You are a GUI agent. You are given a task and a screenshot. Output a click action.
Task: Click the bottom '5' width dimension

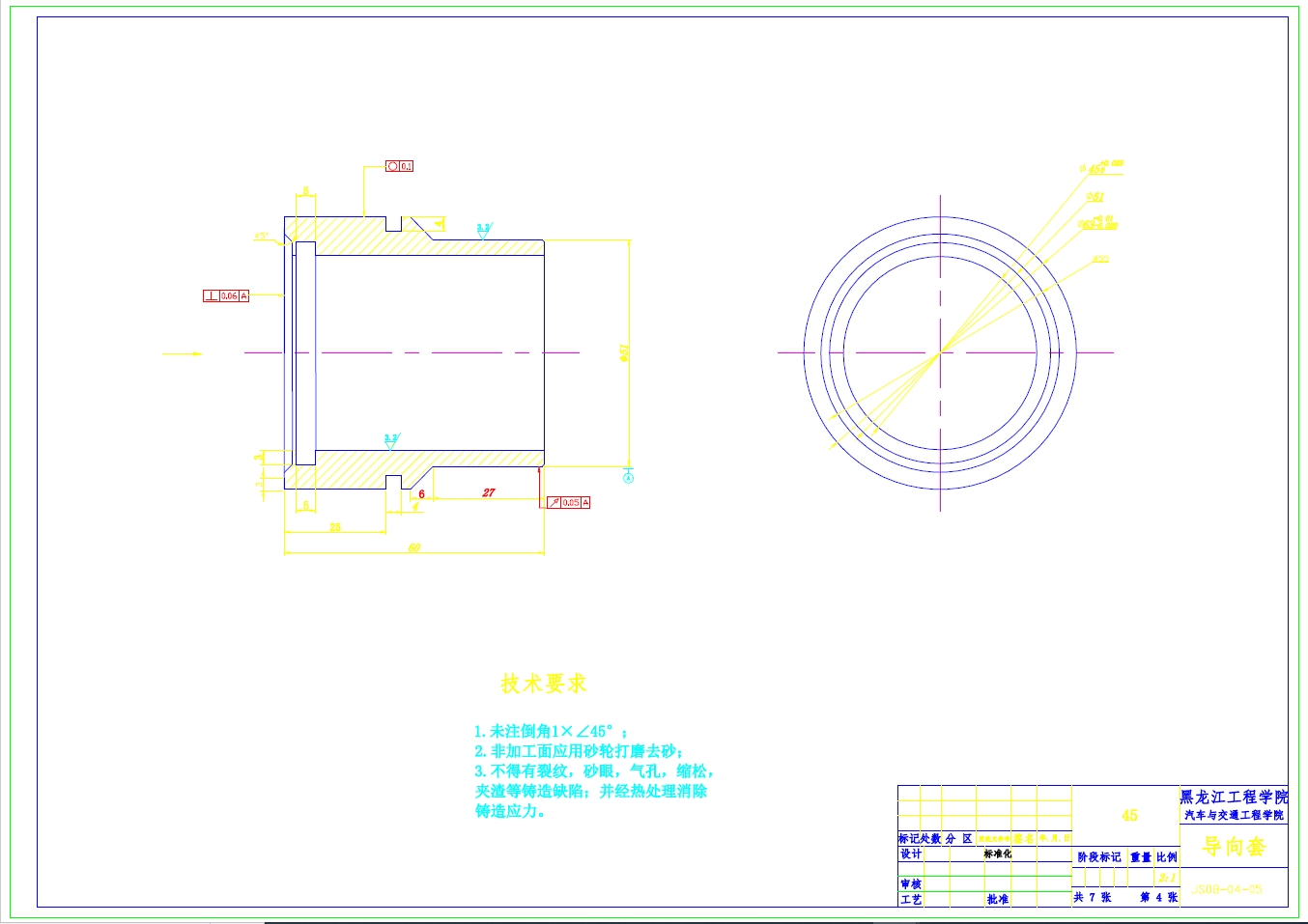pos(305,505)
